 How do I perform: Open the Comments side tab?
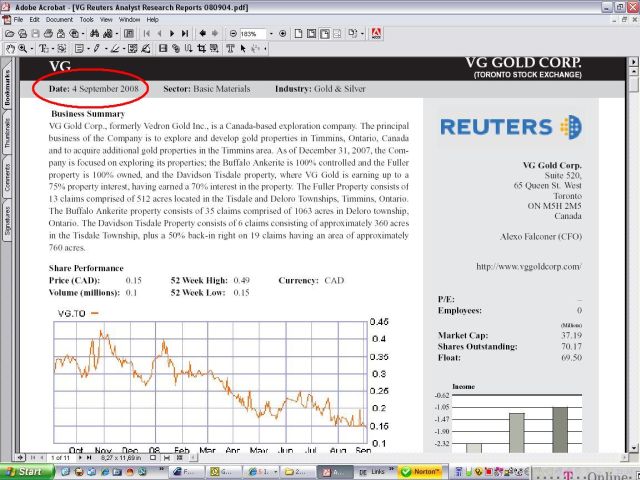(x=7, y=177)
